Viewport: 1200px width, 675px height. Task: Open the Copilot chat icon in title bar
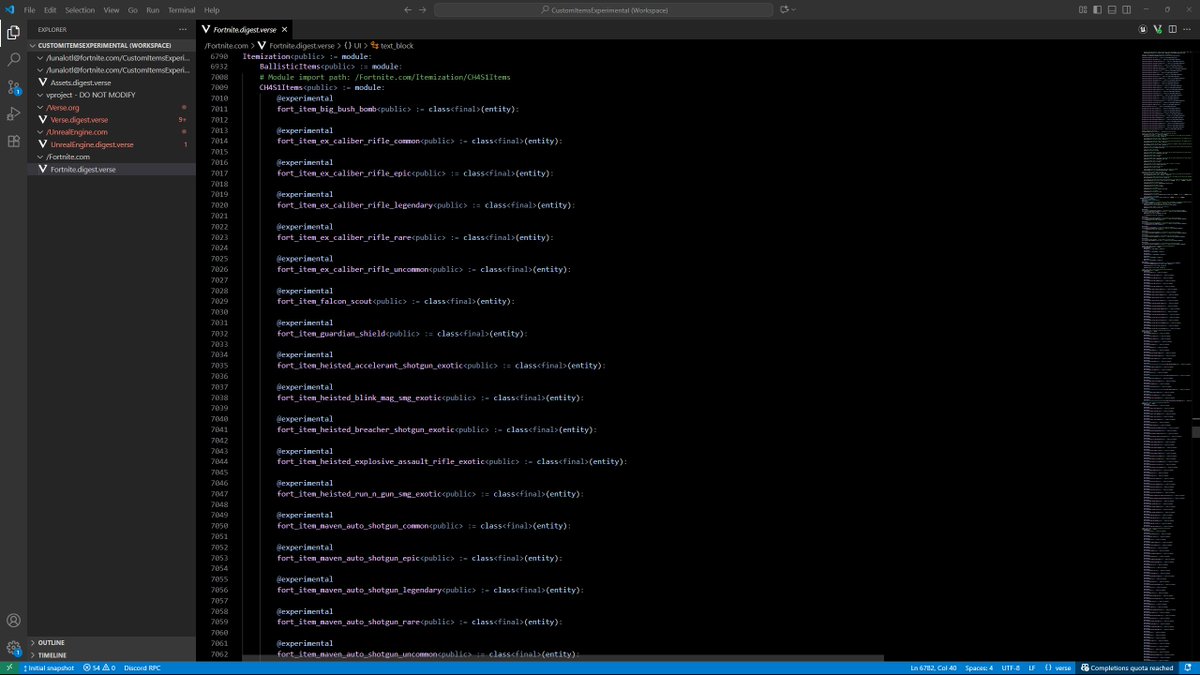(785, 9)
